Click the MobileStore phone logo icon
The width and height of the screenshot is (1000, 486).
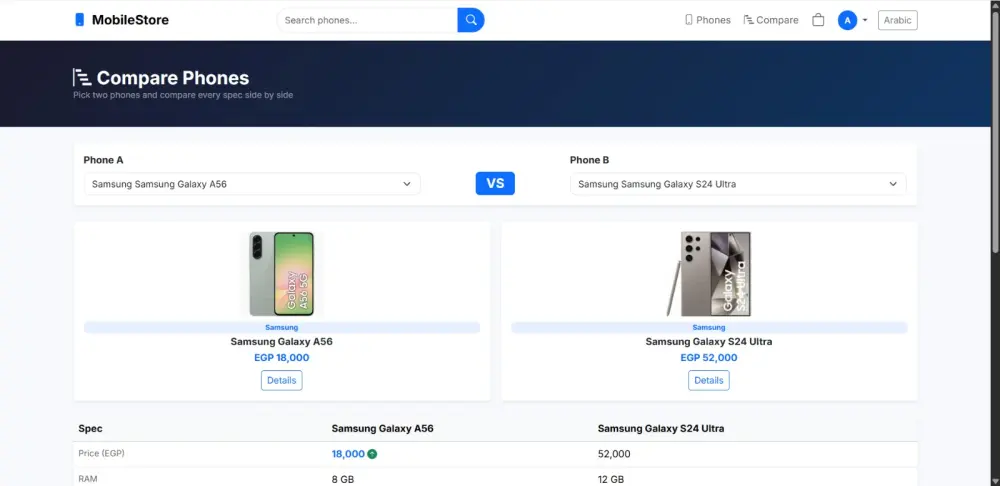click(80, 20)
